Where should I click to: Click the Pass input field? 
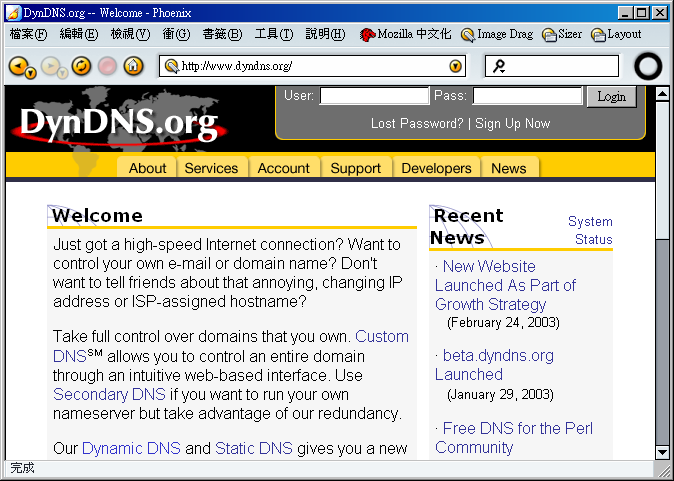point(527,95)
